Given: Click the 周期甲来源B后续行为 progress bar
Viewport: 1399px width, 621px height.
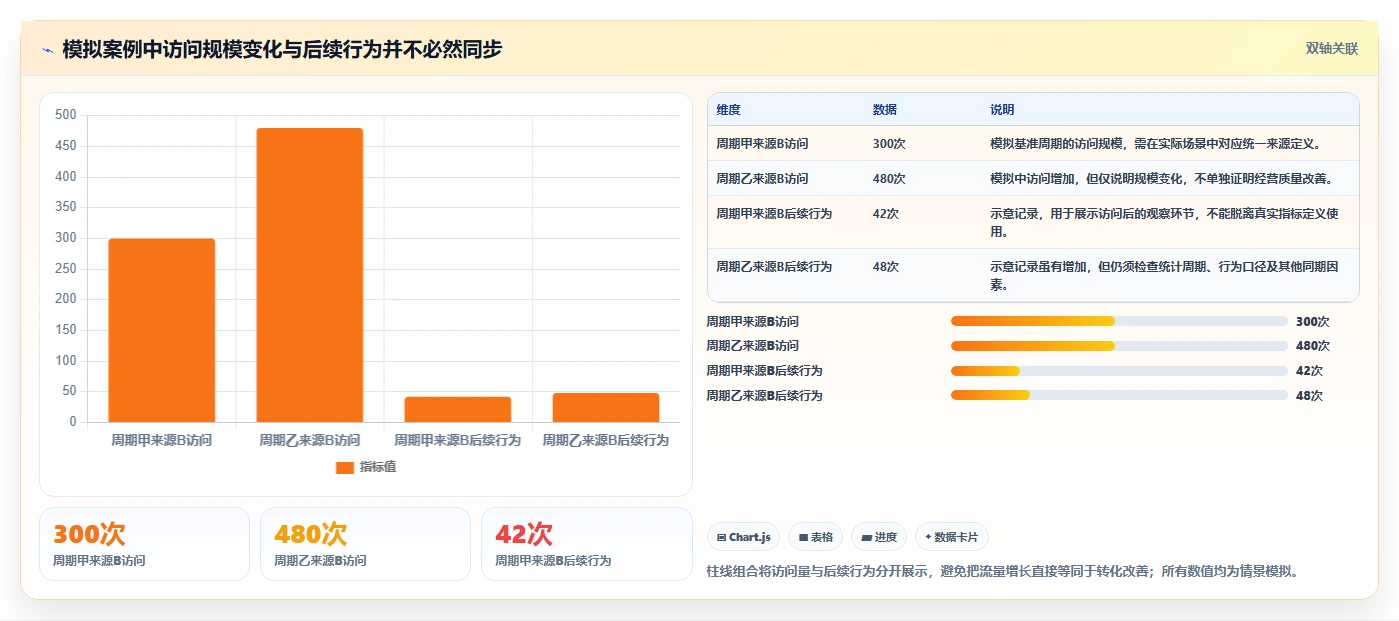Looking at the screenshot, I should coord(1119,371).
